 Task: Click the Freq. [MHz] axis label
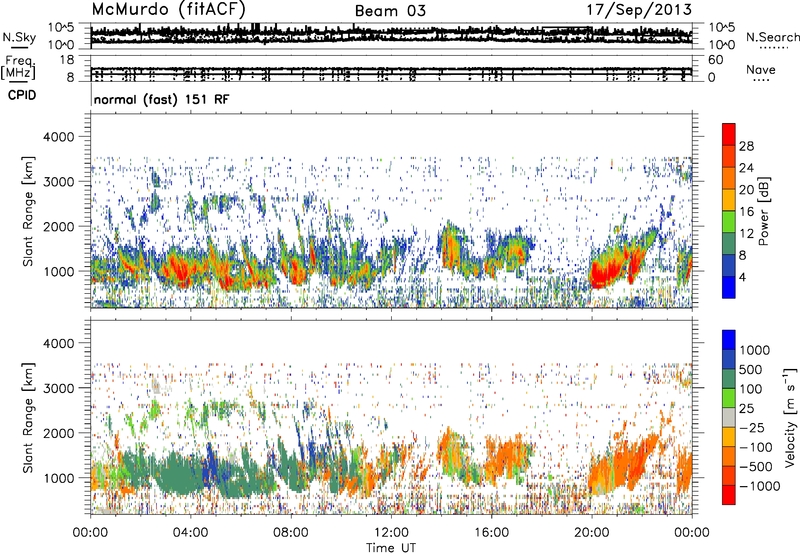18,68
